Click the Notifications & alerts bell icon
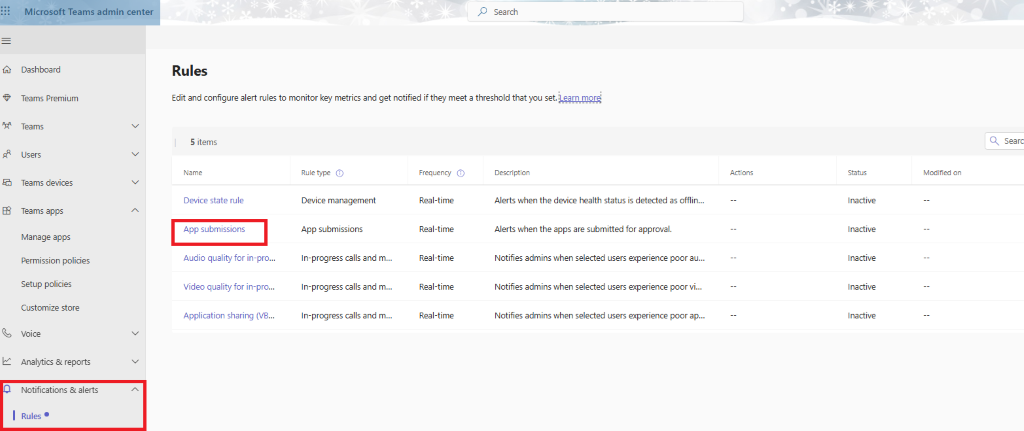Screen dimensions: 1024x431 click(x=7, y=390)
